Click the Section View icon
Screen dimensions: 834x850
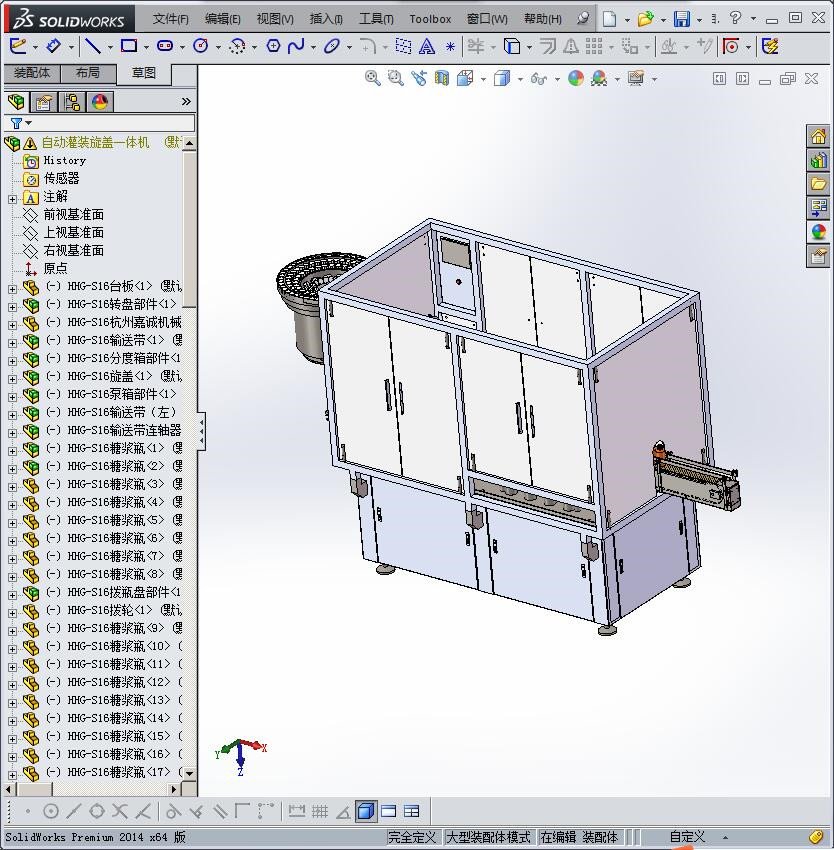point(442,79)
